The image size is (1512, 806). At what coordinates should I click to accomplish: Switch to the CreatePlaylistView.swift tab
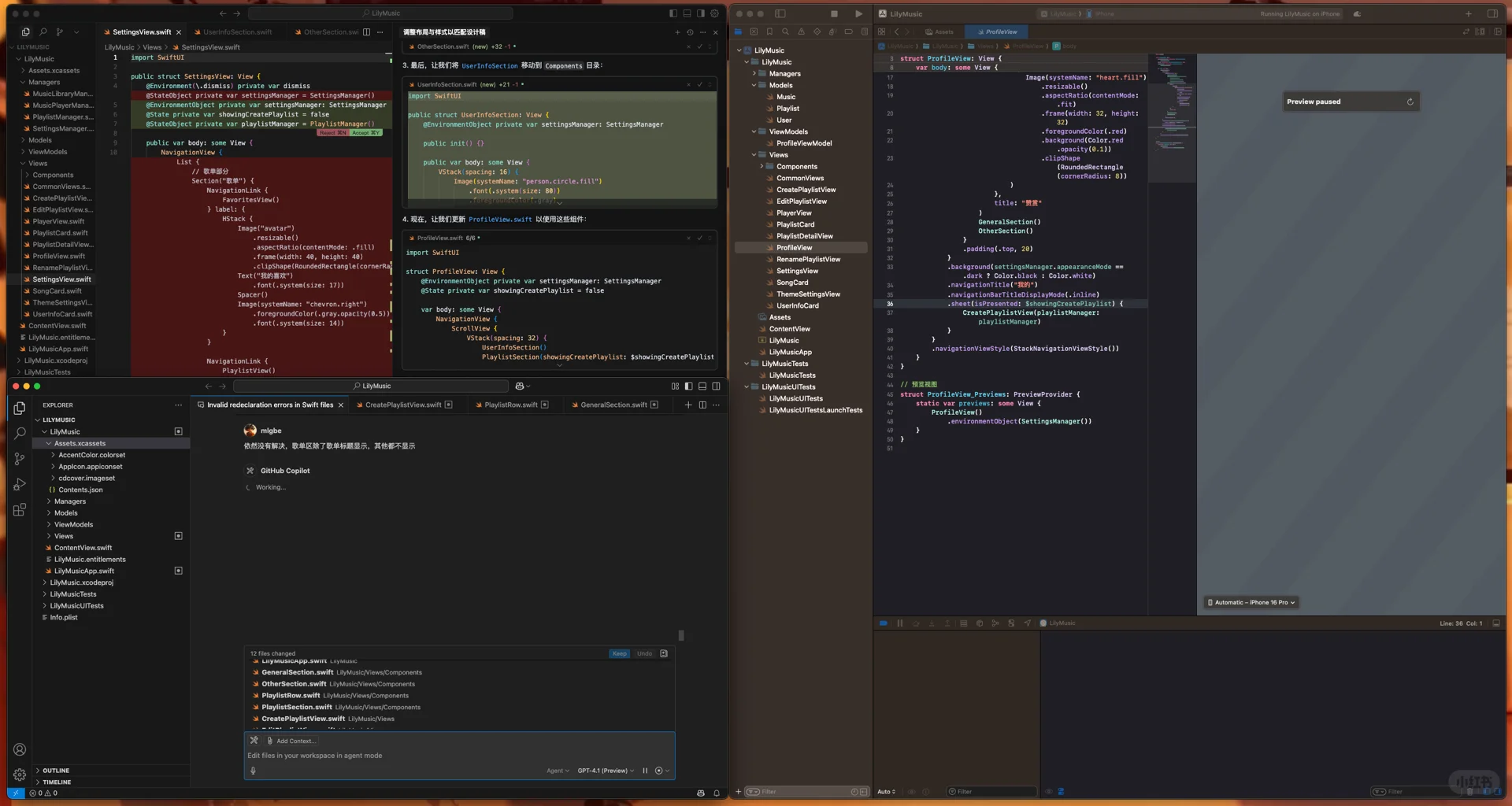[x=402, y=405]
